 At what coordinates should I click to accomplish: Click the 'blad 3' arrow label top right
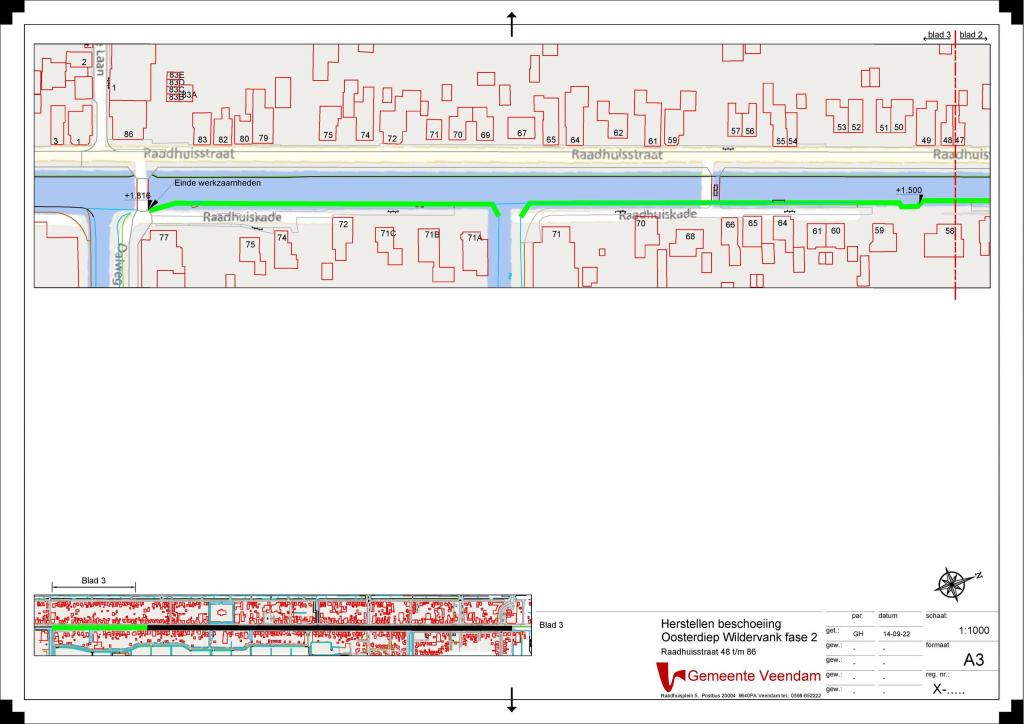tap(938, 35)
